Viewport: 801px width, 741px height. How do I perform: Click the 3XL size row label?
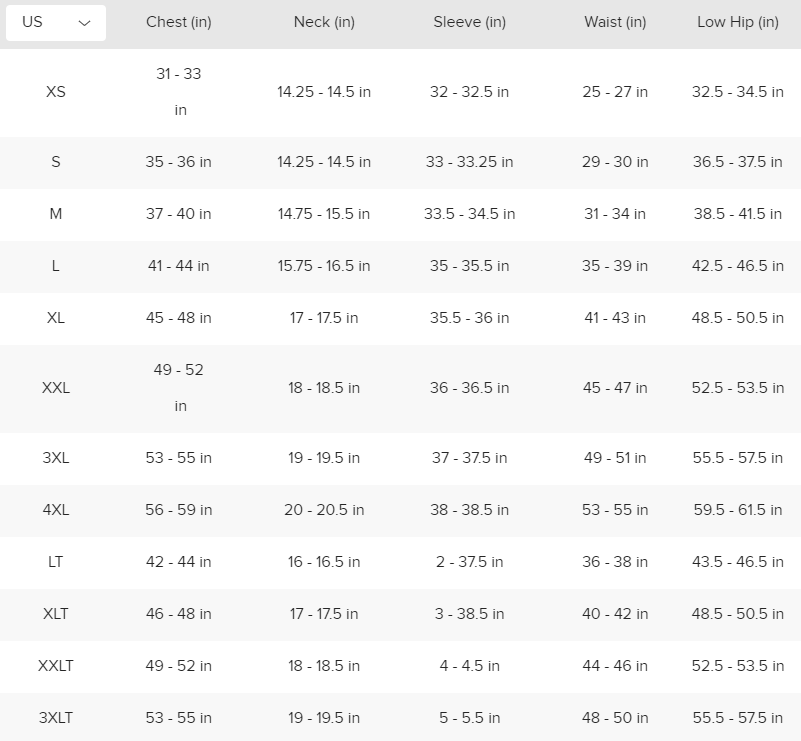click(x=56, y=458)
